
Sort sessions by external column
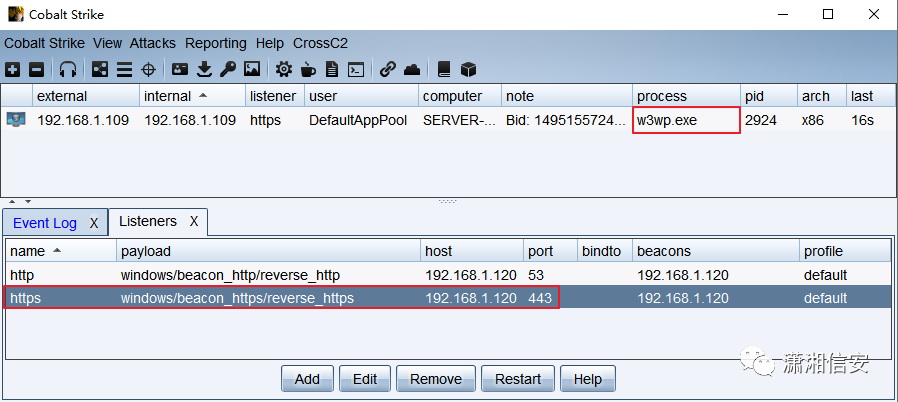point(86,96)
